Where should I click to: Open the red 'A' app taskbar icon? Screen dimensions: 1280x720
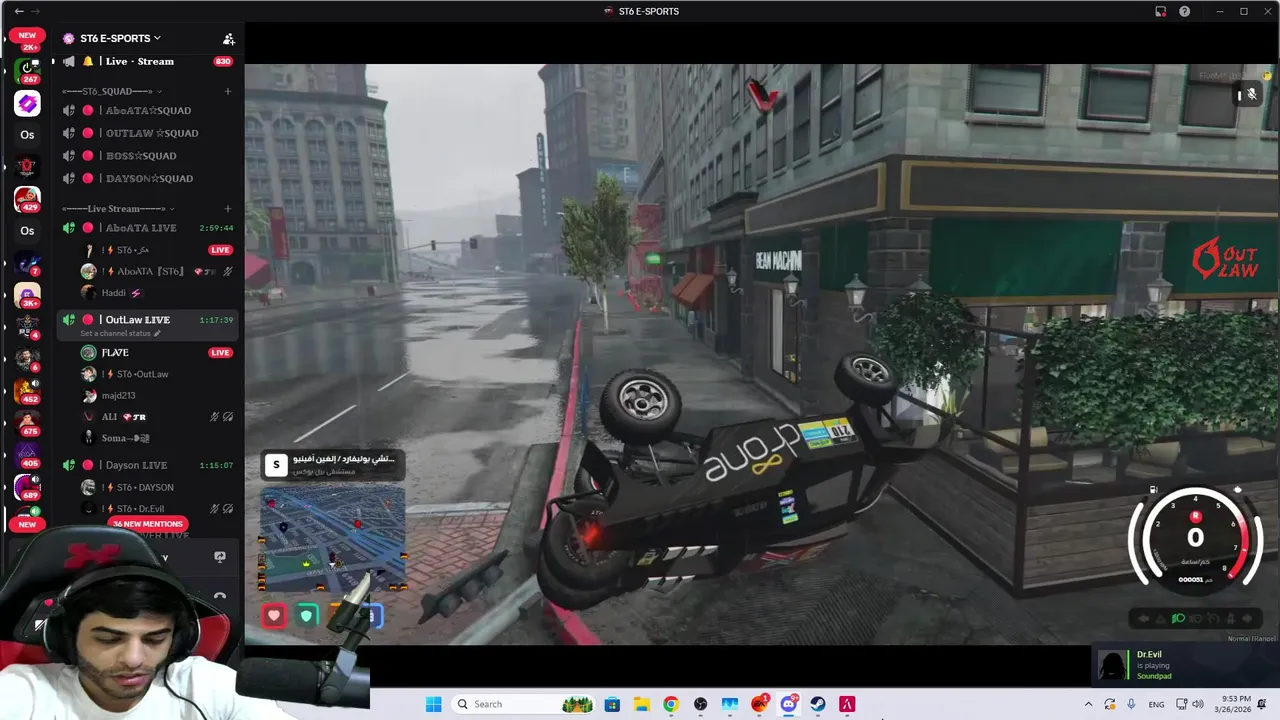(x=847, y=704)
